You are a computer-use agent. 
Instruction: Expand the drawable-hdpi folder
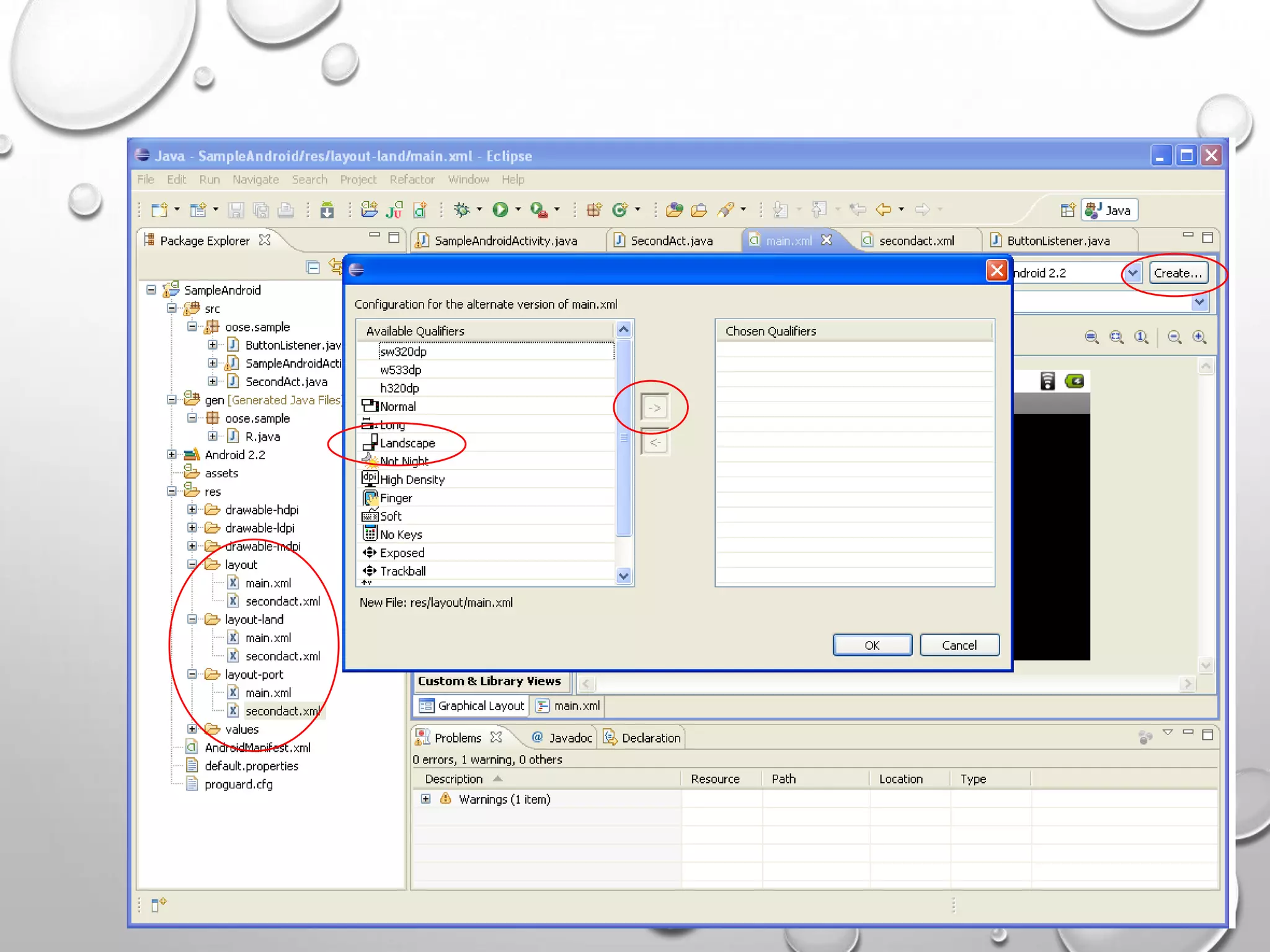pos(192,509)
